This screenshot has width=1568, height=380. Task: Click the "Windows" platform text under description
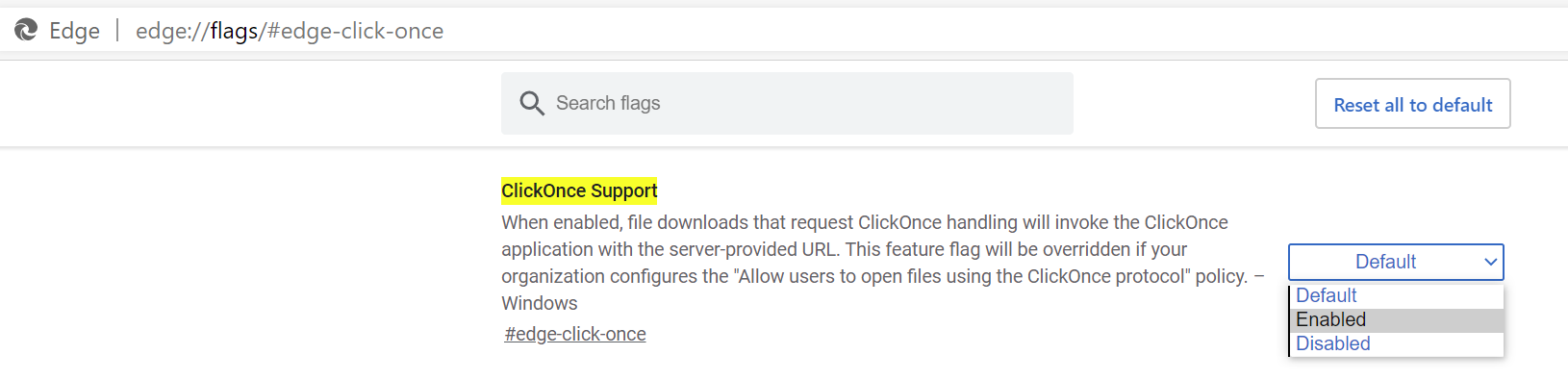pos(540,303)
